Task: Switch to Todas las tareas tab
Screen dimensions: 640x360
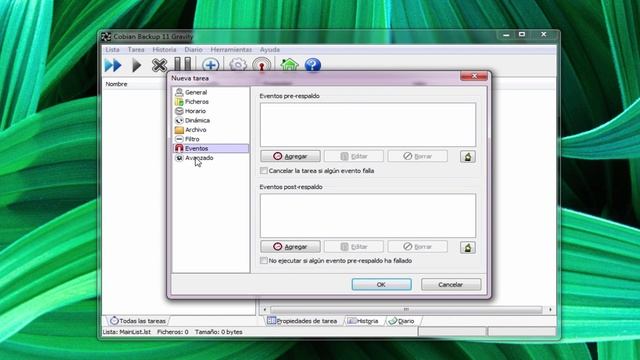Action: click(138, 321)
